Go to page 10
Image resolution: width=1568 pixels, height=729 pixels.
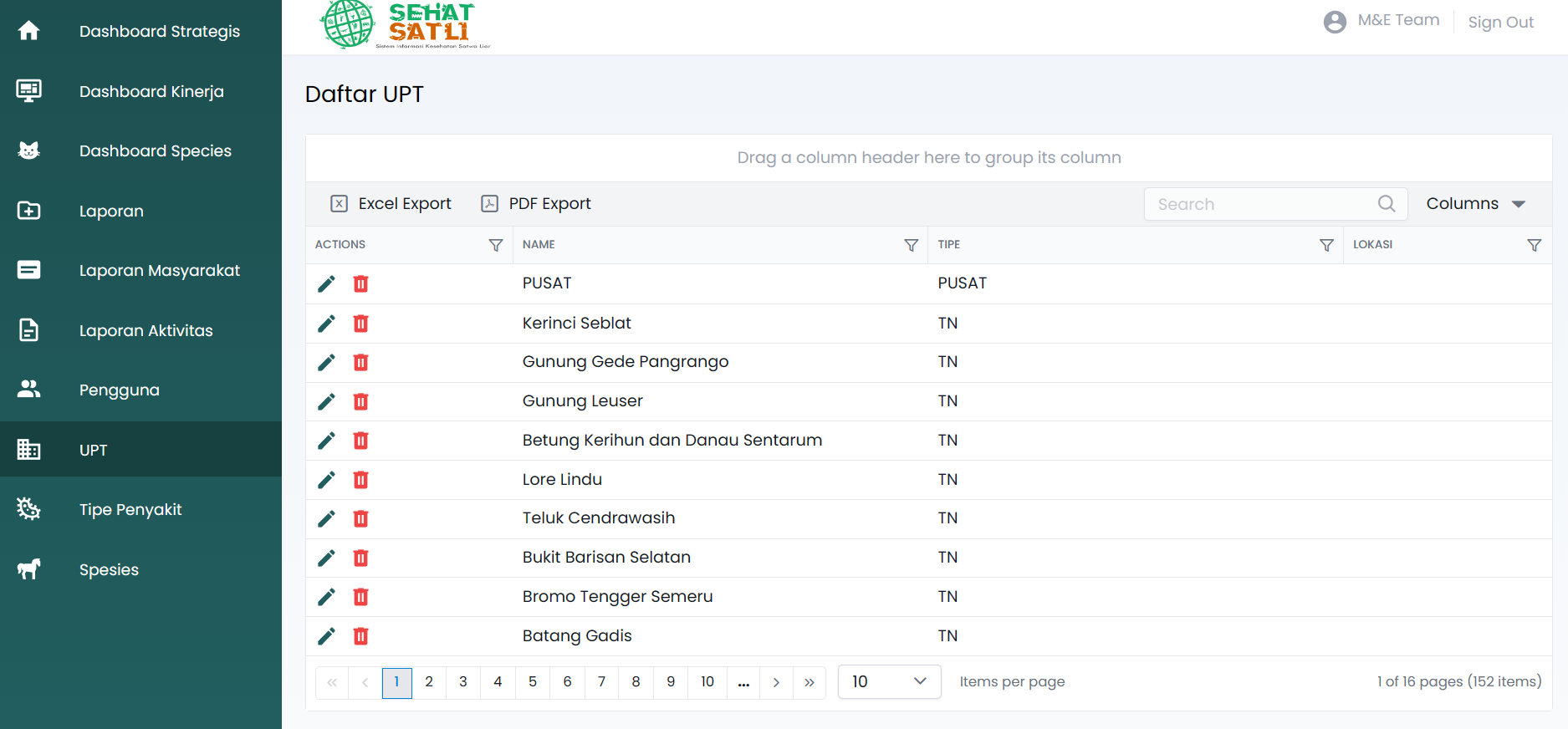[x=707, y=681]
